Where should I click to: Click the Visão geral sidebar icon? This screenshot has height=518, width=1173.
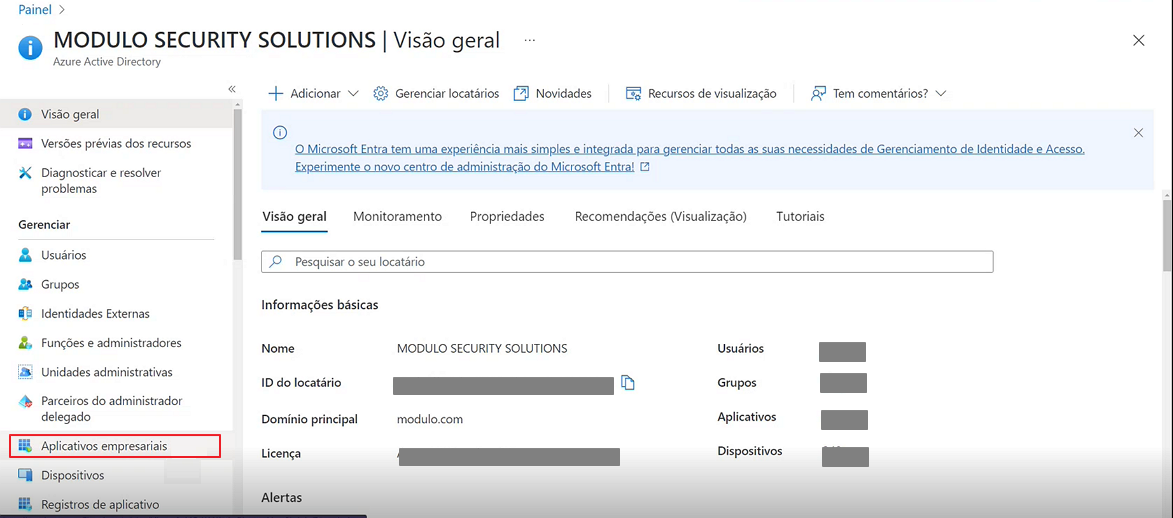[25, 115]
